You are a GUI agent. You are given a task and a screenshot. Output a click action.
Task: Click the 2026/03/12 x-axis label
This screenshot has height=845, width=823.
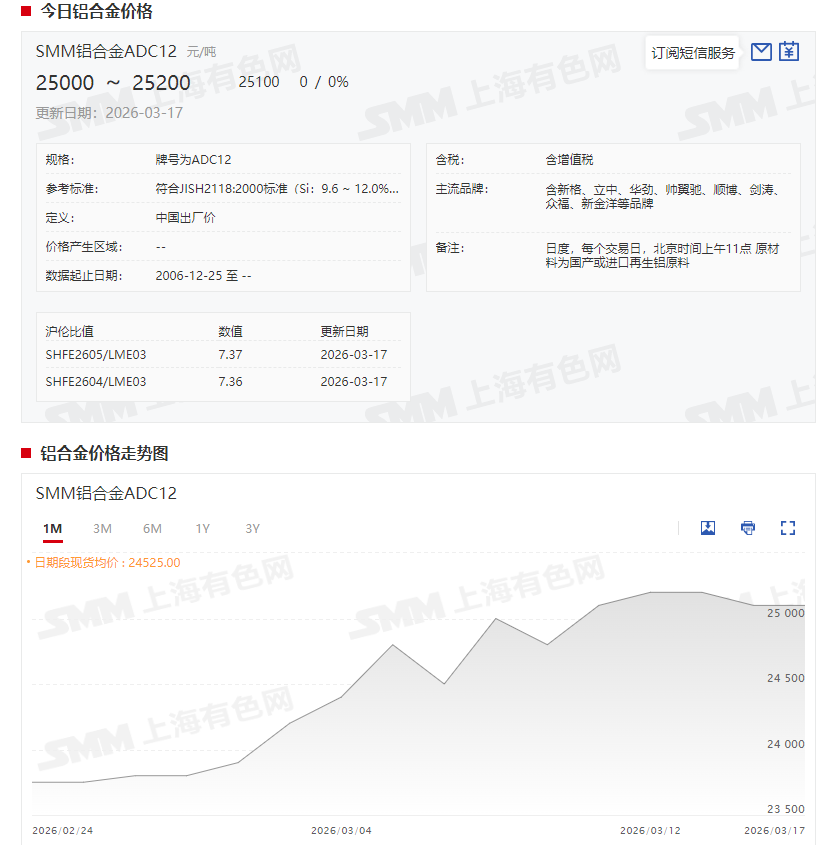click(x=650, y=830)
